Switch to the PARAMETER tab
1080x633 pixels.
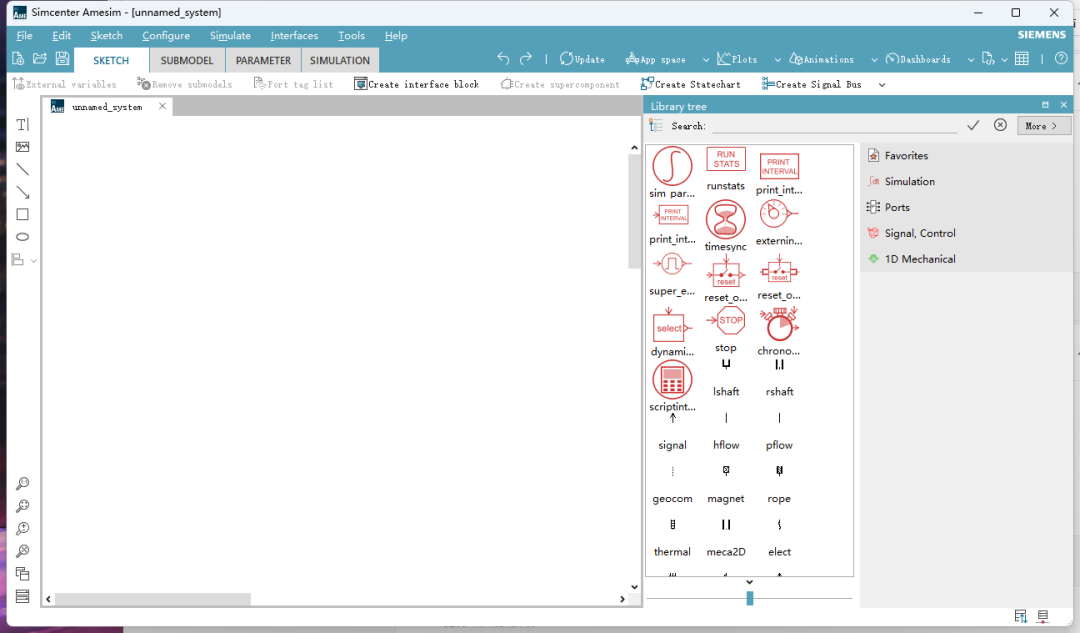[263, 61]
